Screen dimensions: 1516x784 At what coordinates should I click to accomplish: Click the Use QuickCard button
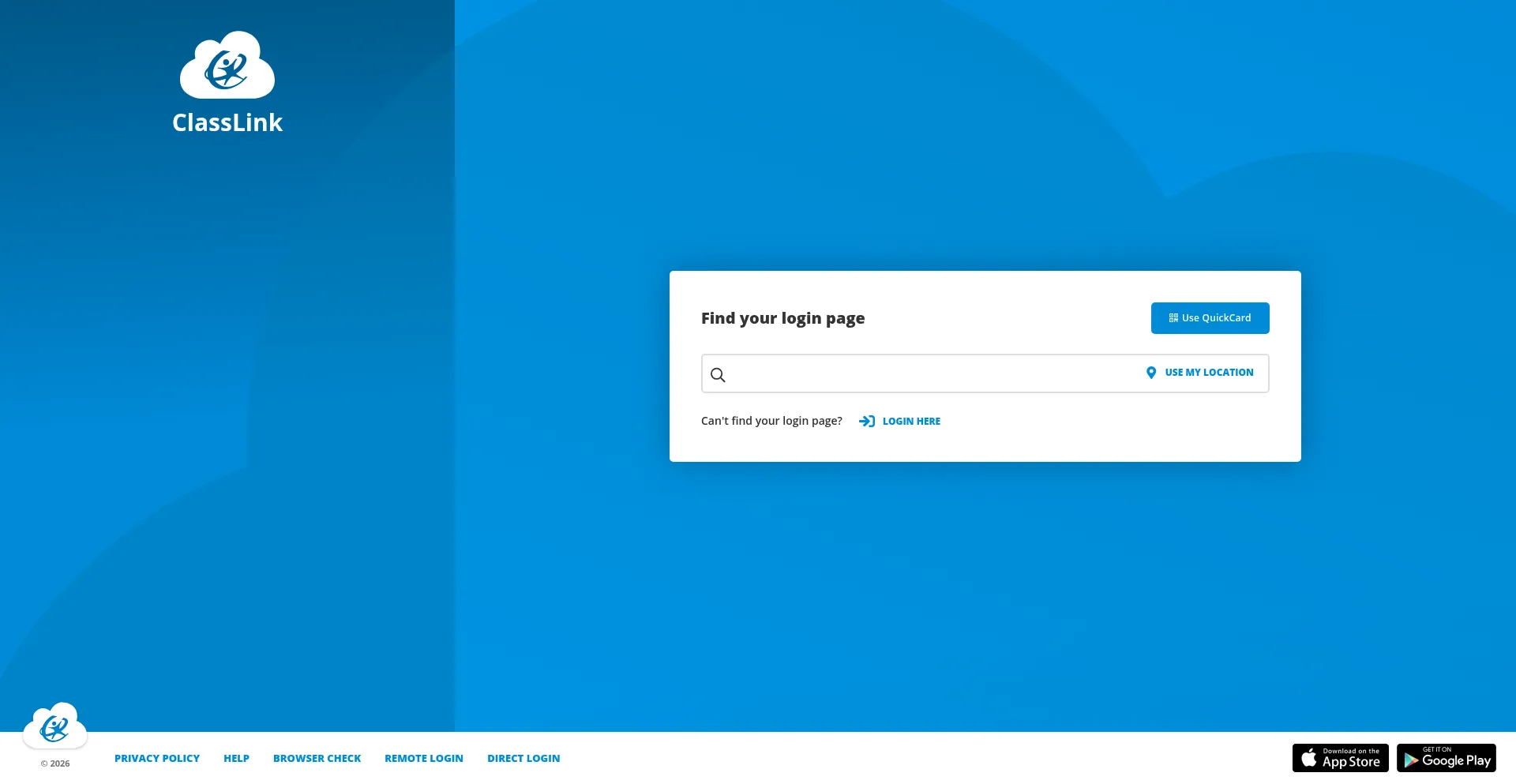click(x=1210, y=317)
